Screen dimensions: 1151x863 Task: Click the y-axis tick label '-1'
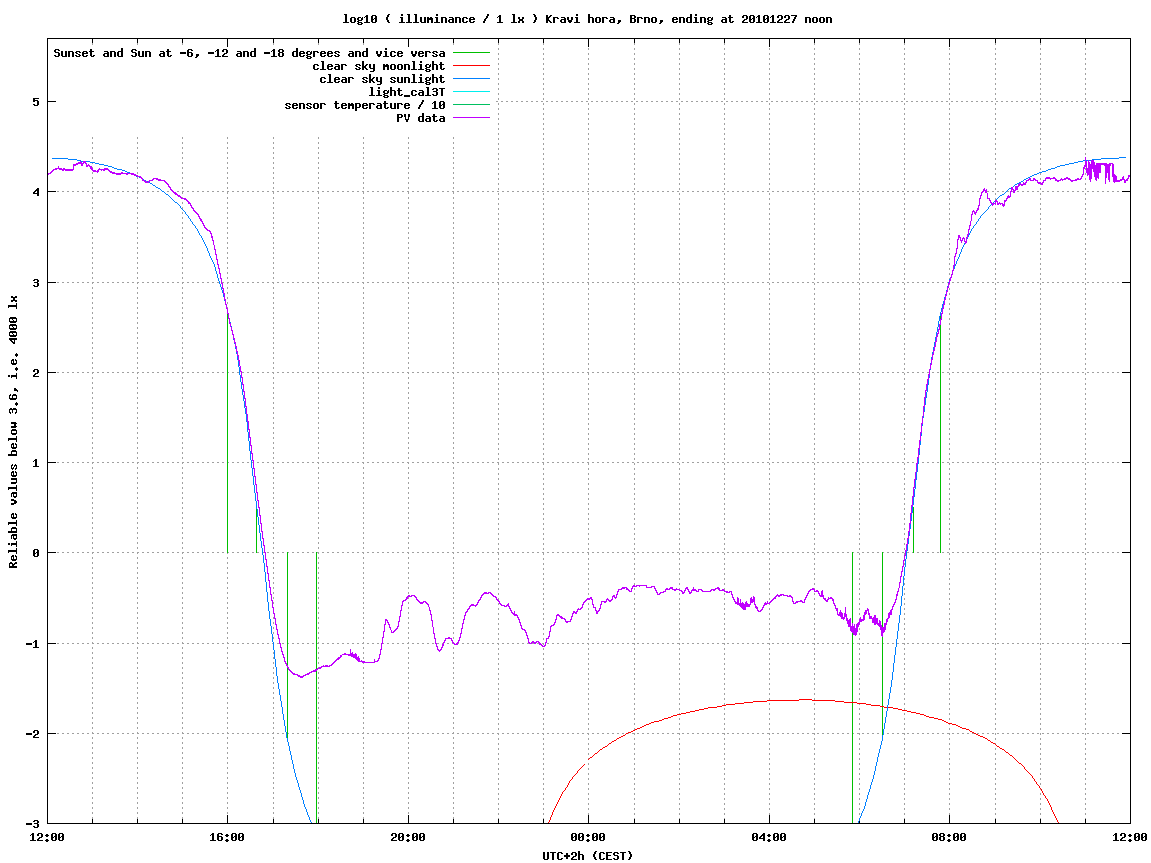pyautogui.click(x=32, y=644)
